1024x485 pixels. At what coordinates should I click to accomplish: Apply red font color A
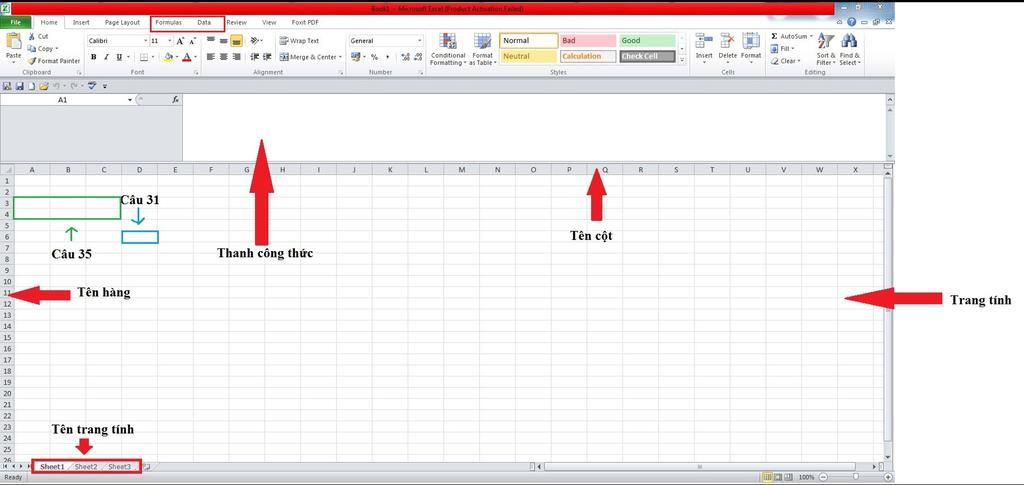187,57
